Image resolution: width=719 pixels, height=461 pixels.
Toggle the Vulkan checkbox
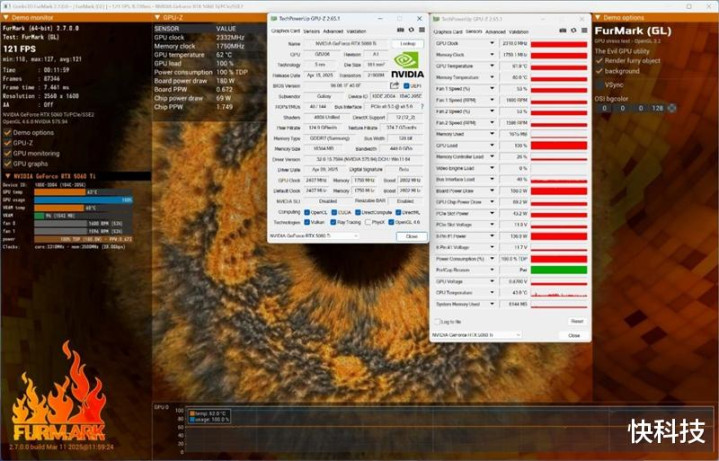point(307,222)
